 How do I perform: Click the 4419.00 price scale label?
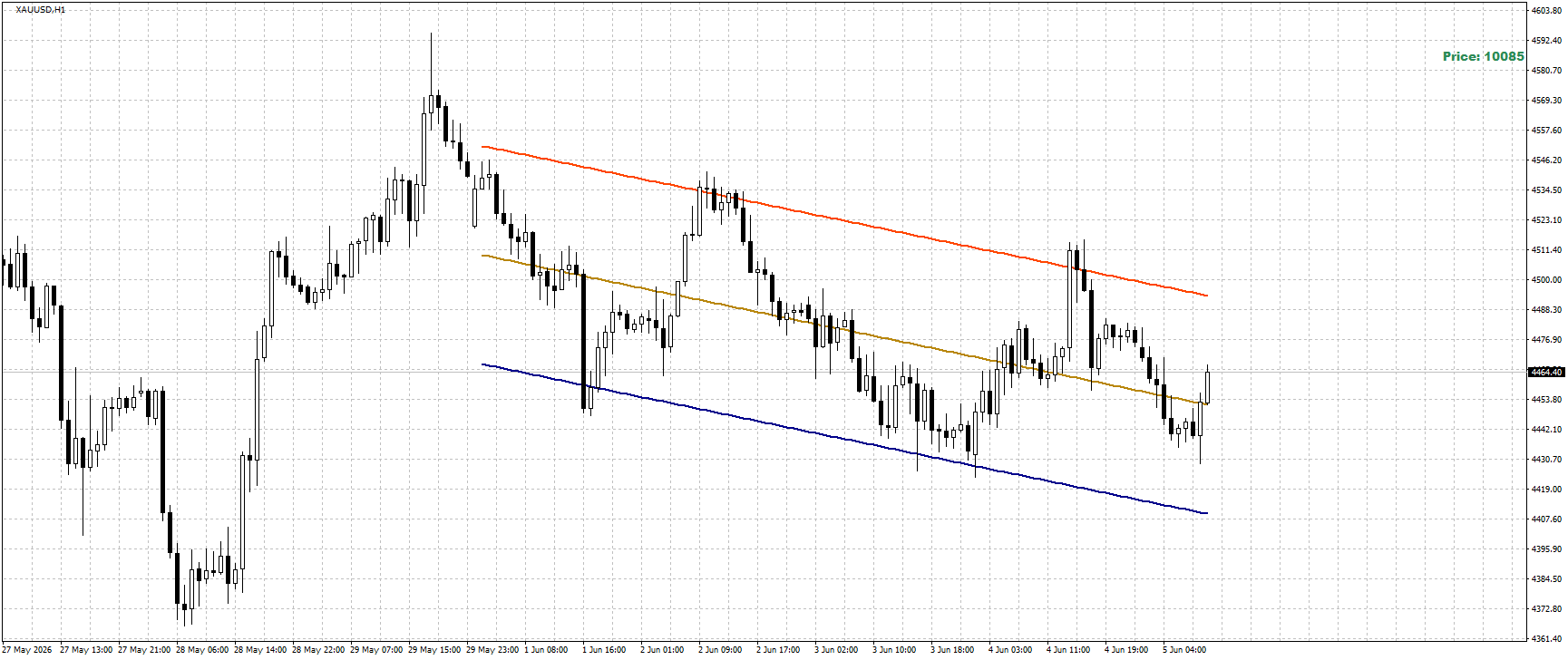pos(1545,490)
